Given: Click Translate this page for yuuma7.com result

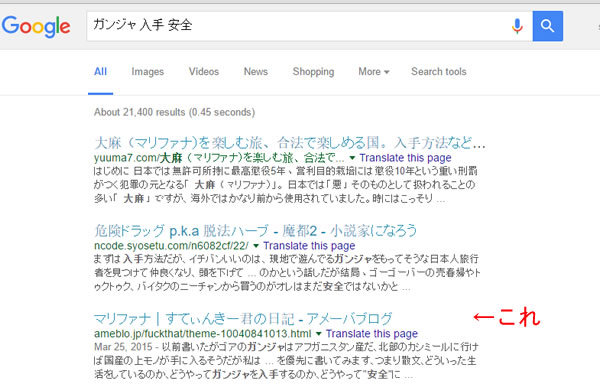Looking at the screenshot, I should pos(405,158).
